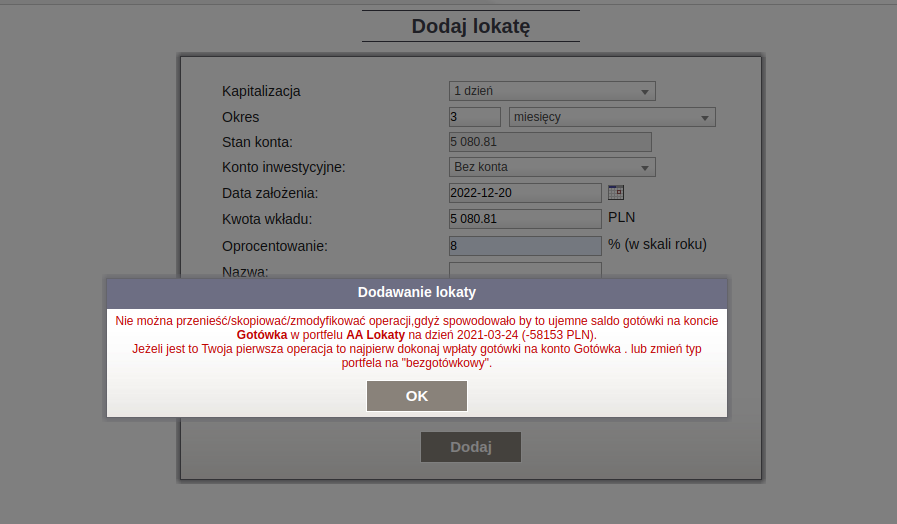Click OK in the Dodawanie lokaty dialog
Screen dimensions: 897x524
point(416,396)
